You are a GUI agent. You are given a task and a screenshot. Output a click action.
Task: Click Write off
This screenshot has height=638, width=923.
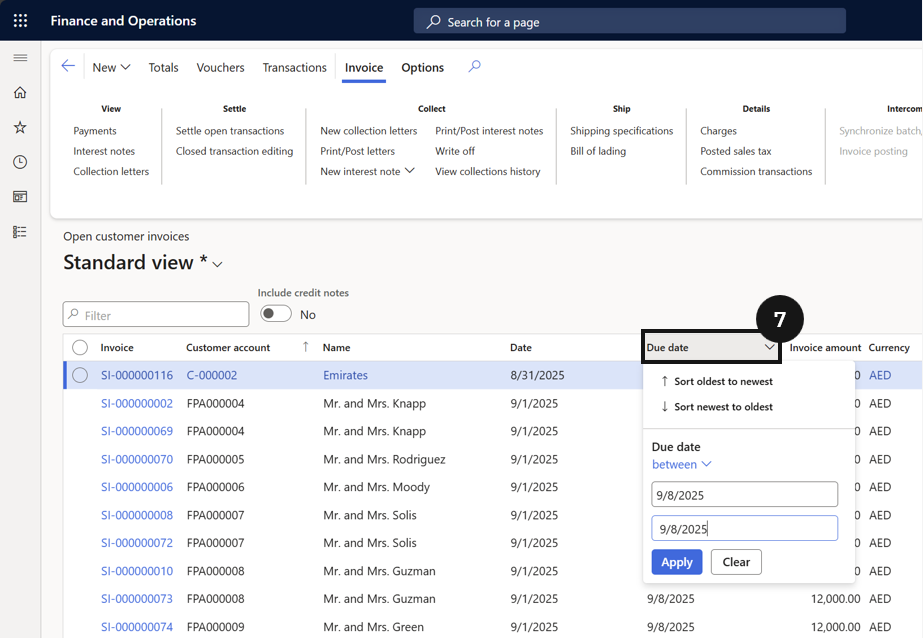point(455,151)
